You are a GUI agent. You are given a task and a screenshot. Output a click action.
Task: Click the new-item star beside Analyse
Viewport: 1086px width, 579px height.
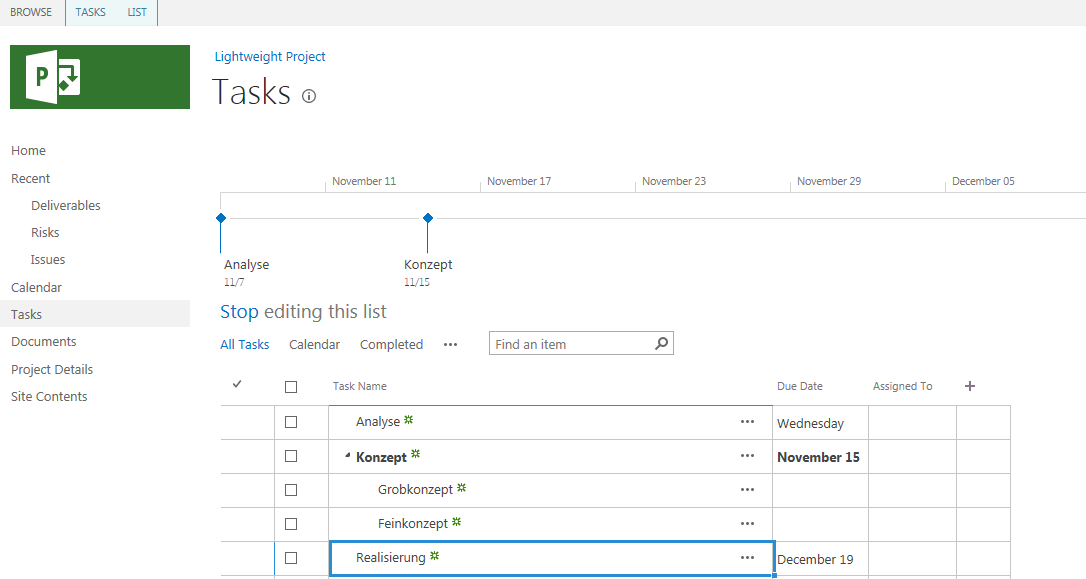point(409,419)
